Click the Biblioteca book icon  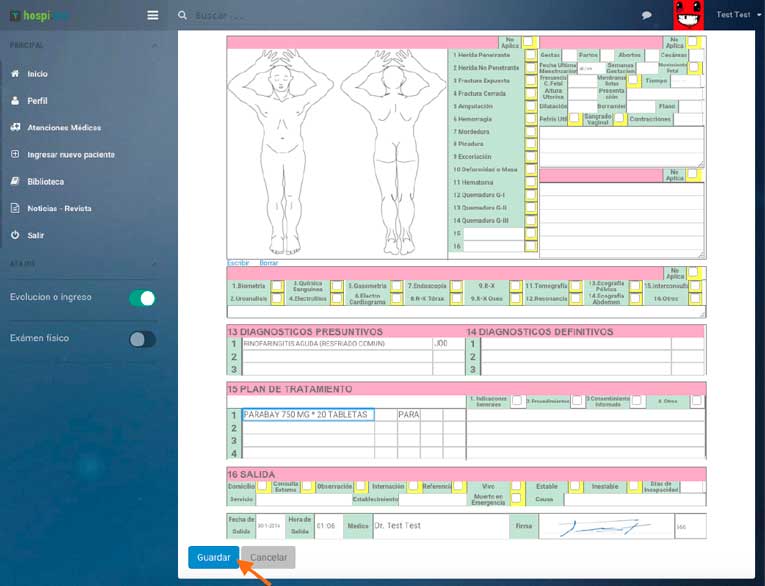[15, 182]
